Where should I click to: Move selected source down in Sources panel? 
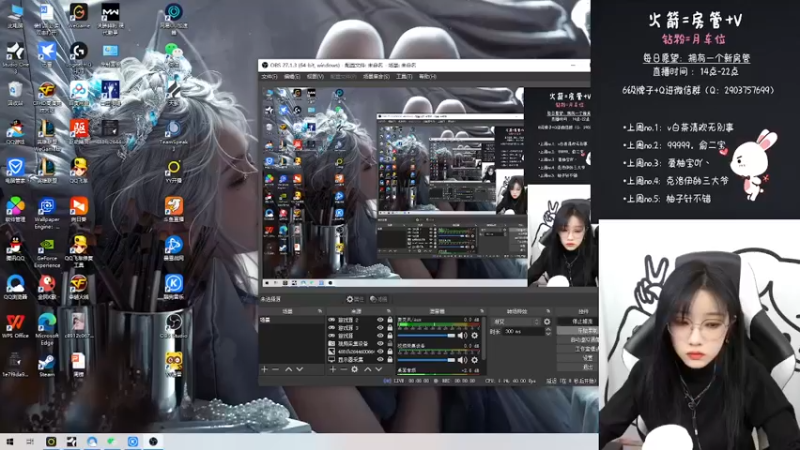379,369
